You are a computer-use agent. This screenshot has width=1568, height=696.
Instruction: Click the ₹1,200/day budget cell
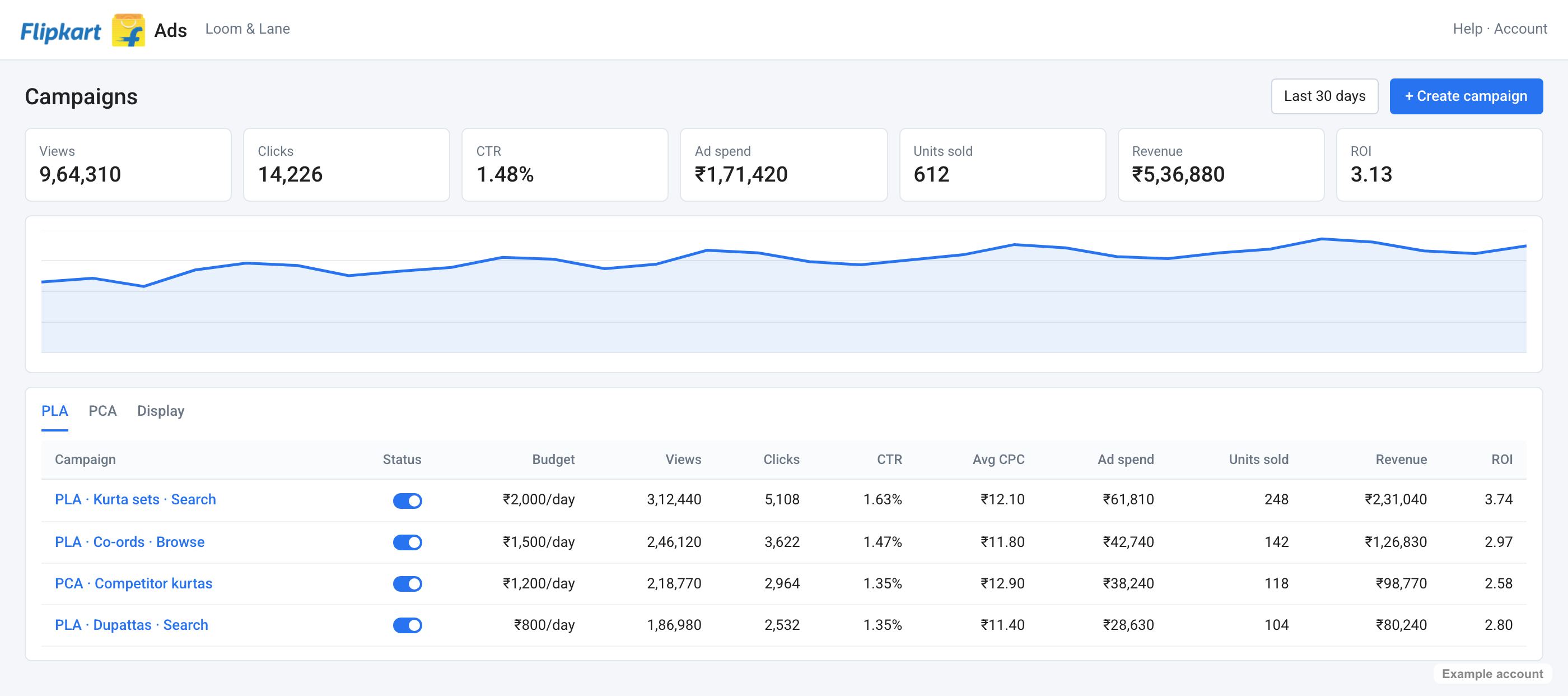539,583
